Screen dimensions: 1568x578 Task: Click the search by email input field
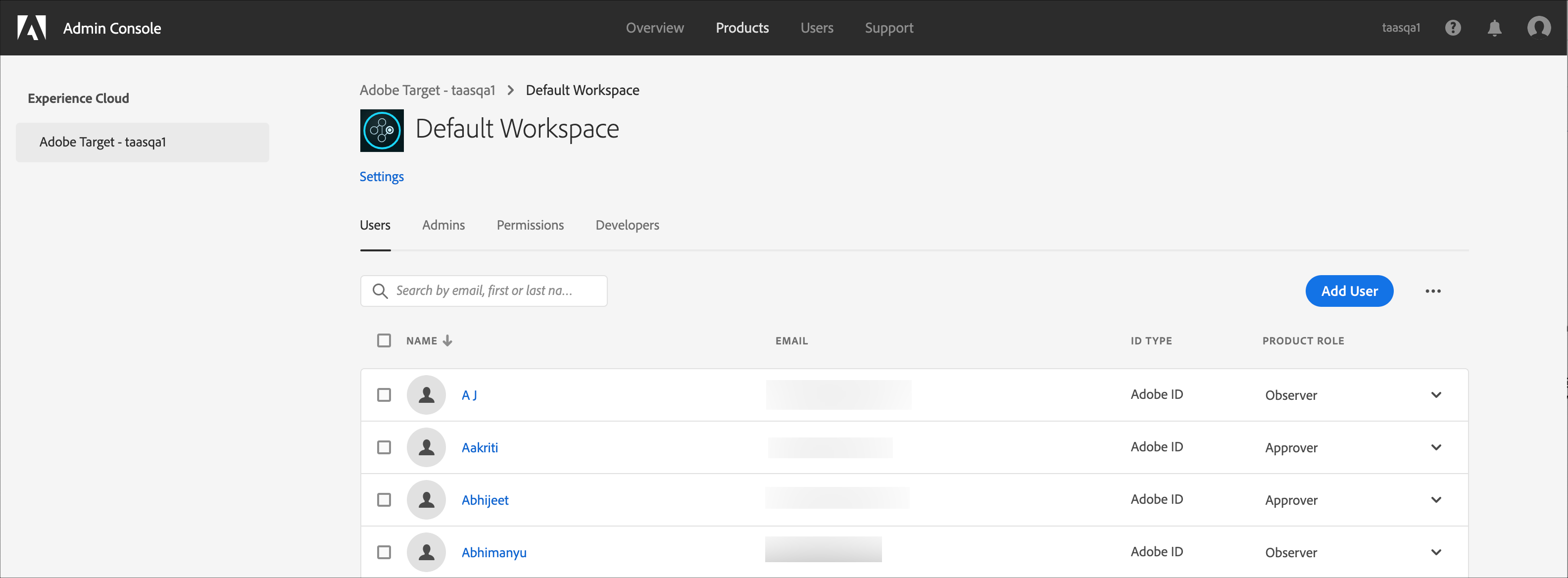pyautogui.click(x=493, y=291)
